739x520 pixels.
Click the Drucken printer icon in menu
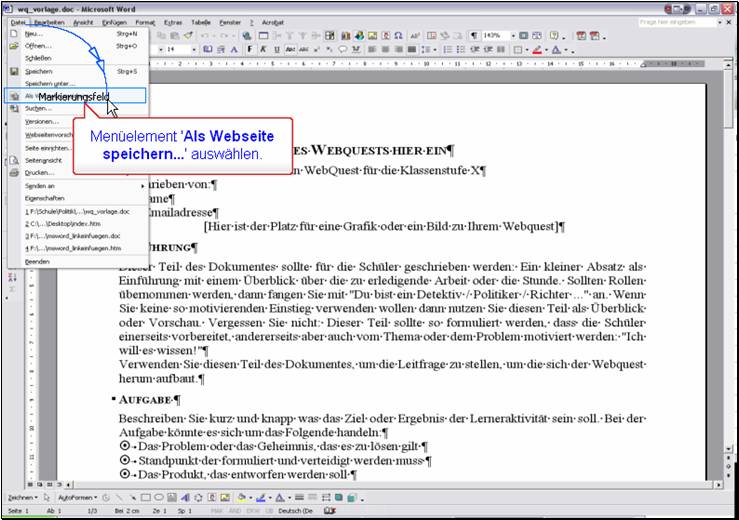click(14, 172)
